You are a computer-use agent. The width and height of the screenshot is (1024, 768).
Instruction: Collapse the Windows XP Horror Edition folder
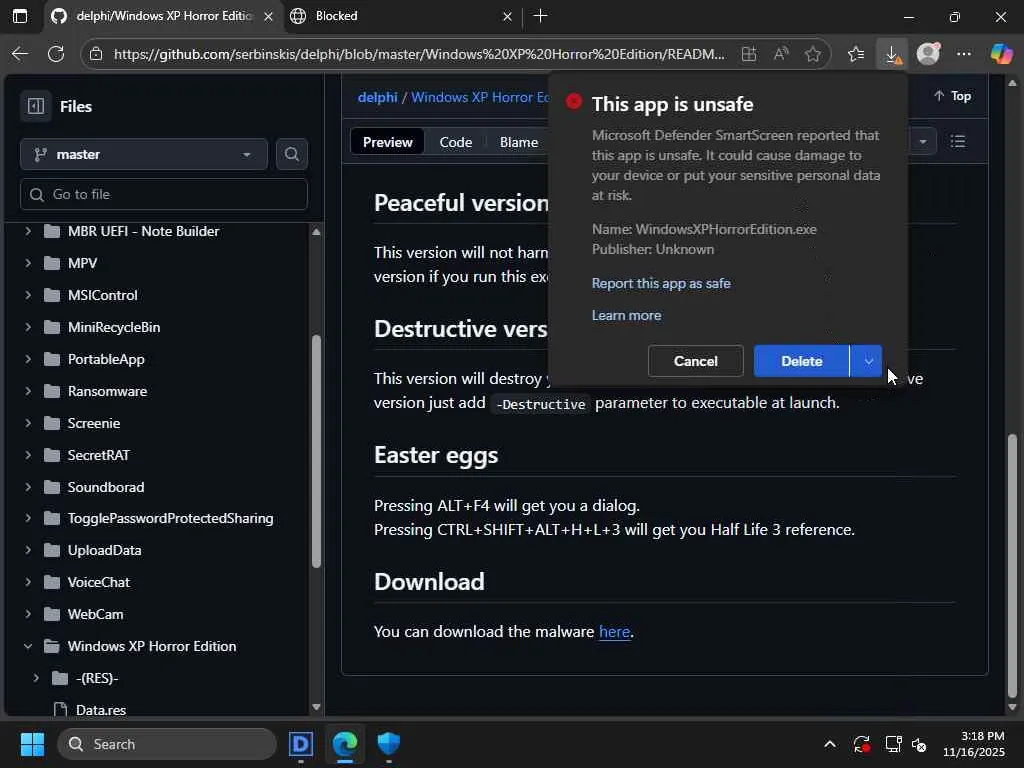(28, 647)
